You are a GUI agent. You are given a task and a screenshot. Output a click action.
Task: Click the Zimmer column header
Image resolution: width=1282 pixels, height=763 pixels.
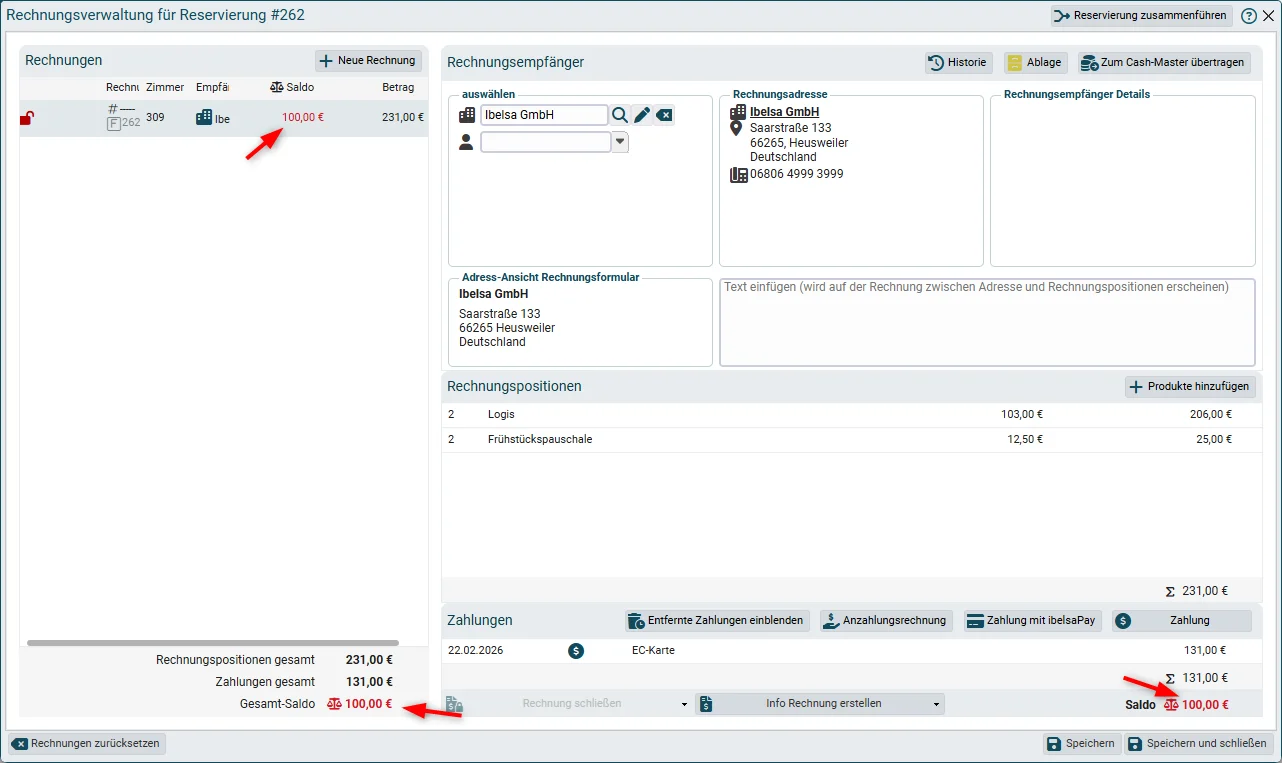click(165, 88)
